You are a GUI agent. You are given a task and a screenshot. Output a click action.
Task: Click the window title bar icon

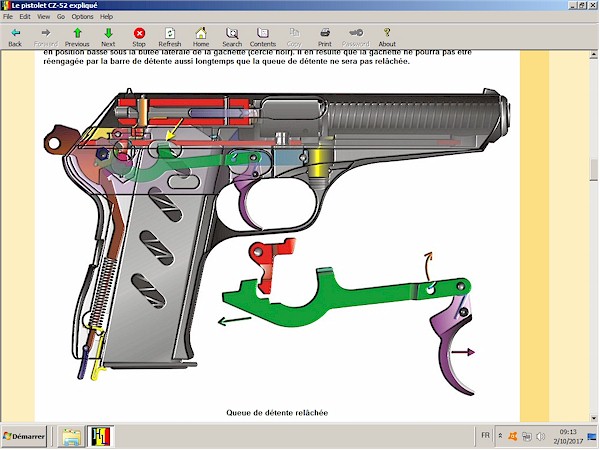(x=5, y=5)
